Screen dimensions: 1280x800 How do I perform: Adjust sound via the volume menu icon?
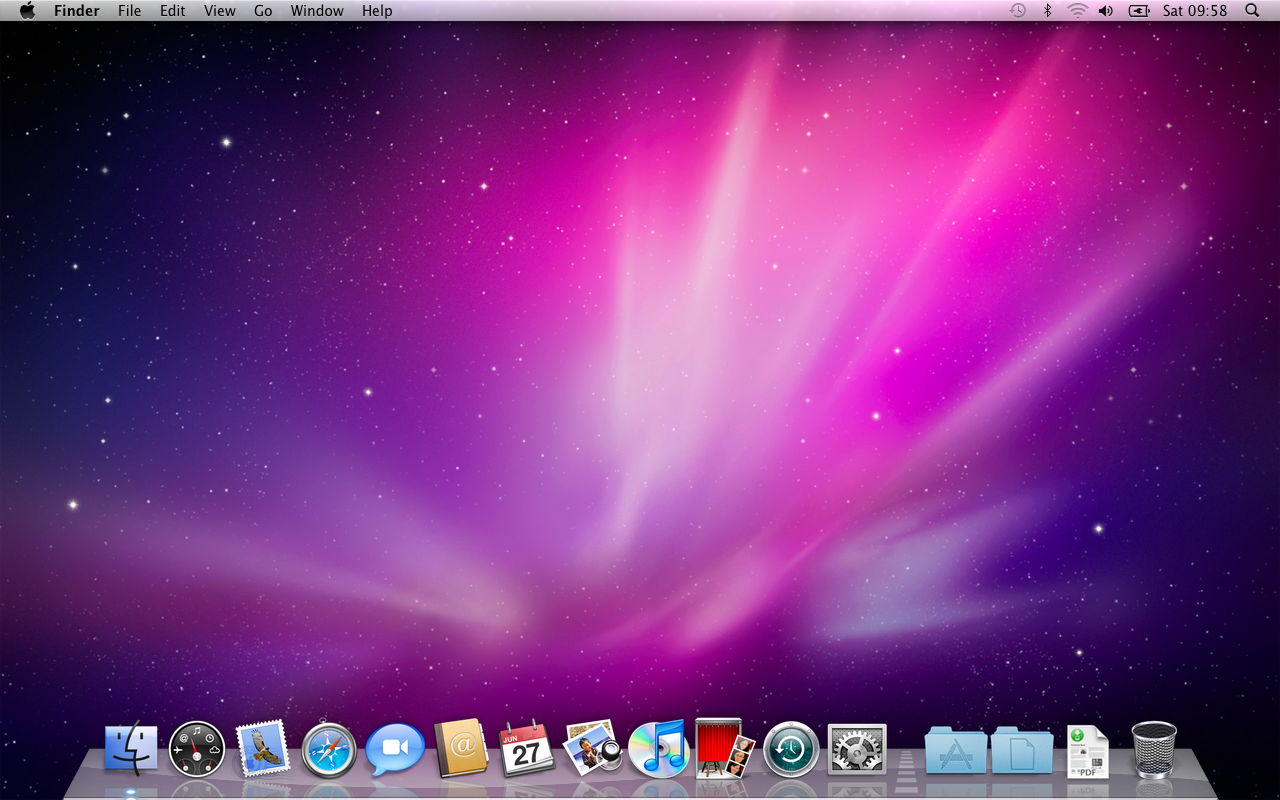(1106, 10)
